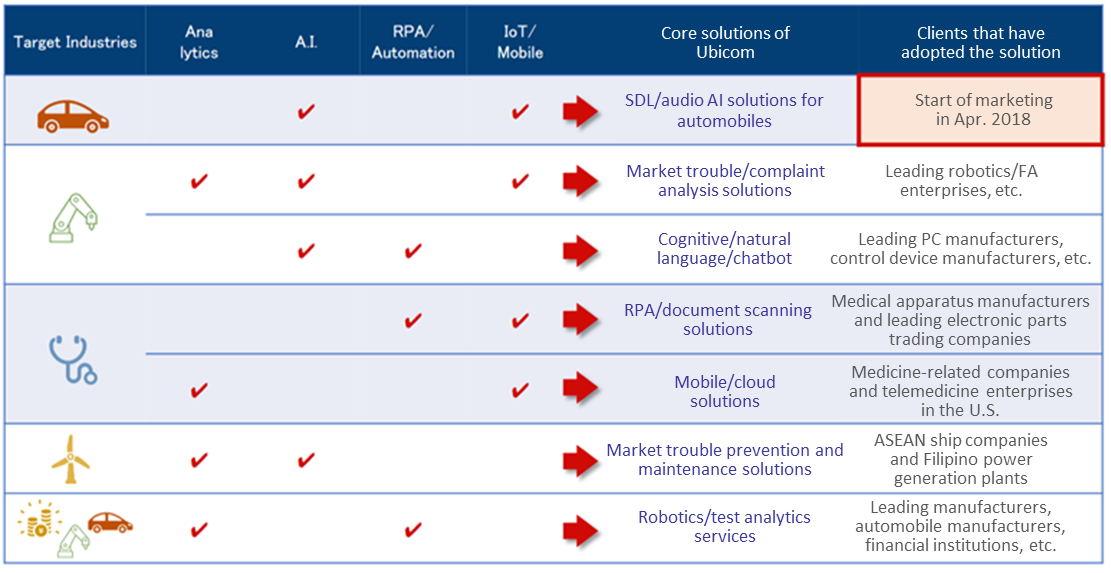Click the A.I. checkmark in the automobile row

coord(306,111)
